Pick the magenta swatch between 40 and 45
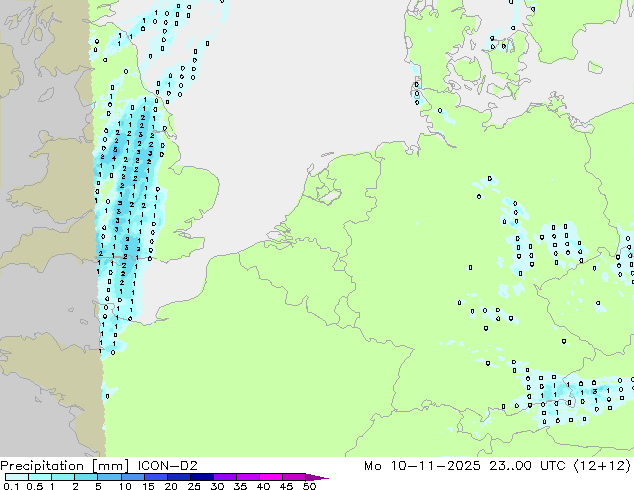Screen dimensions: 634x490 coord(271,477)
